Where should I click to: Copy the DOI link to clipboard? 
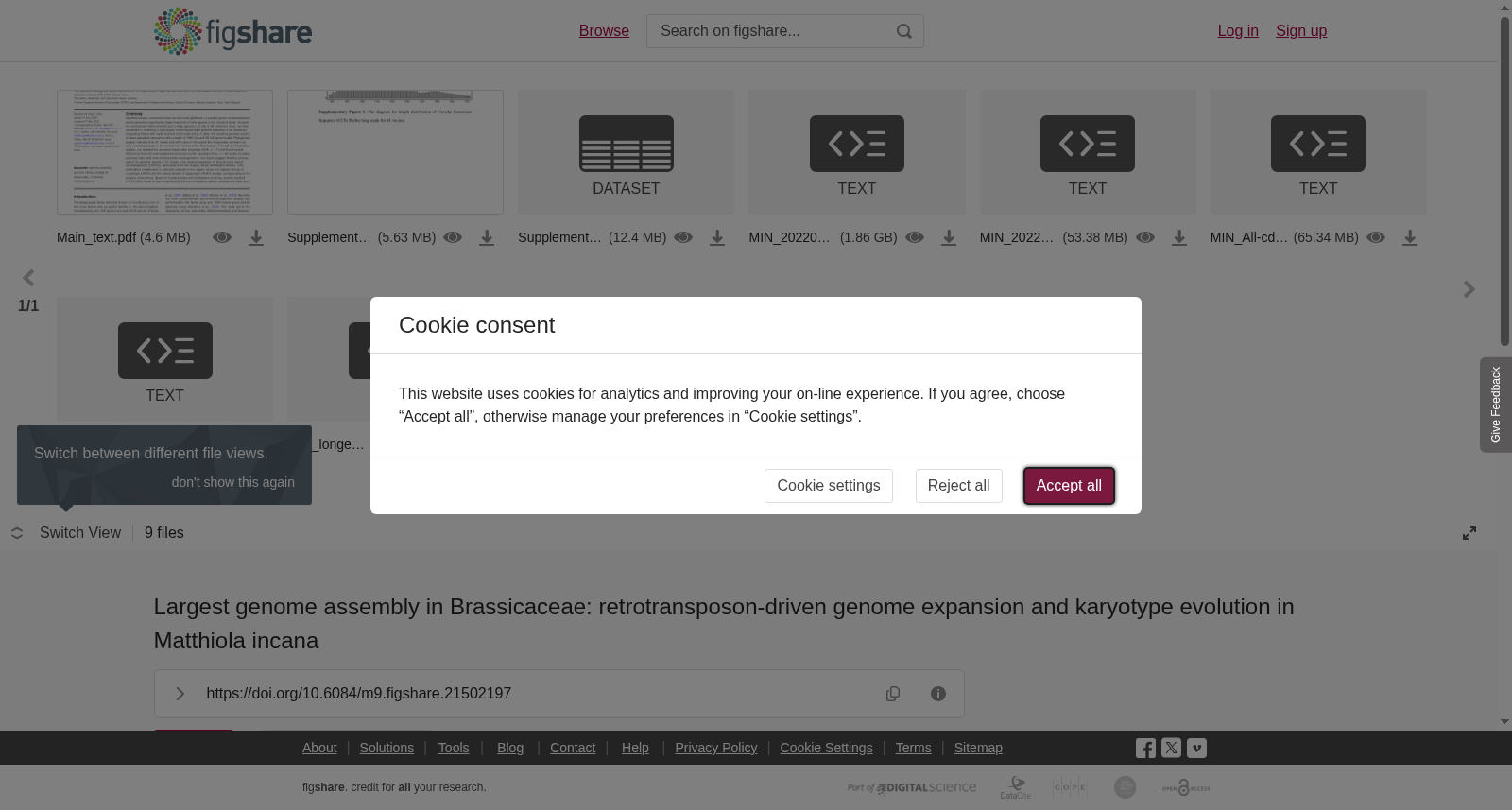(x=893, y=694)
